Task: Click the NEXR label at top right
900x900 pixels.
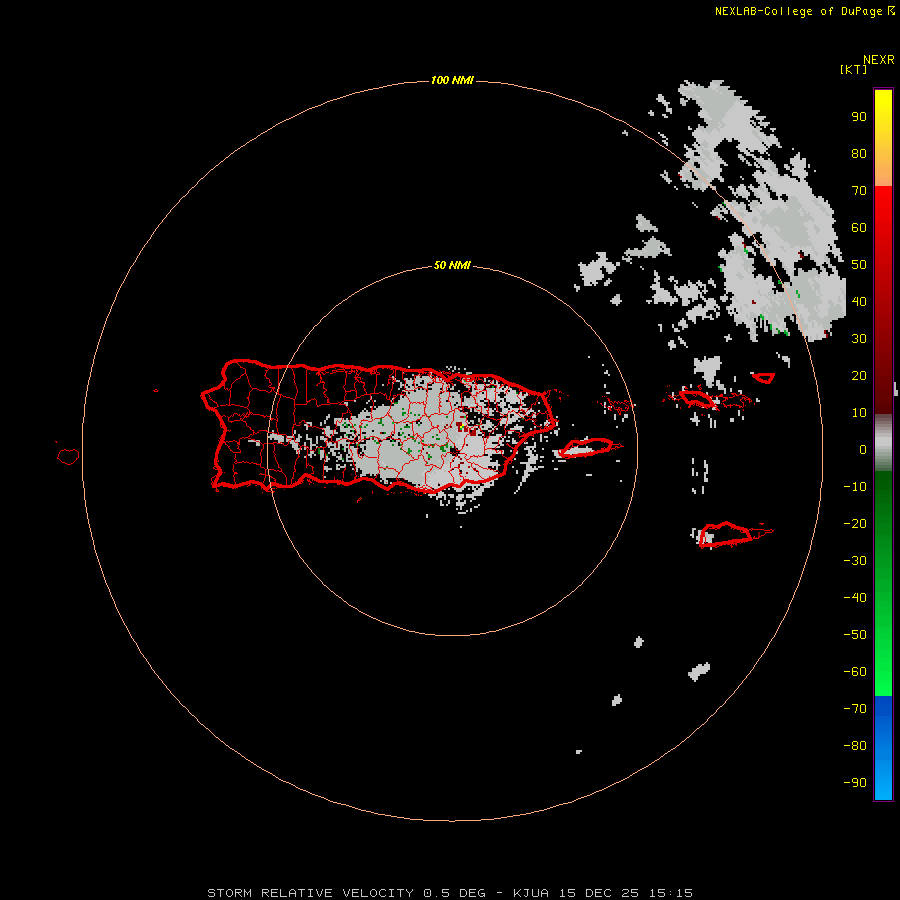Action: click(879, 60)
